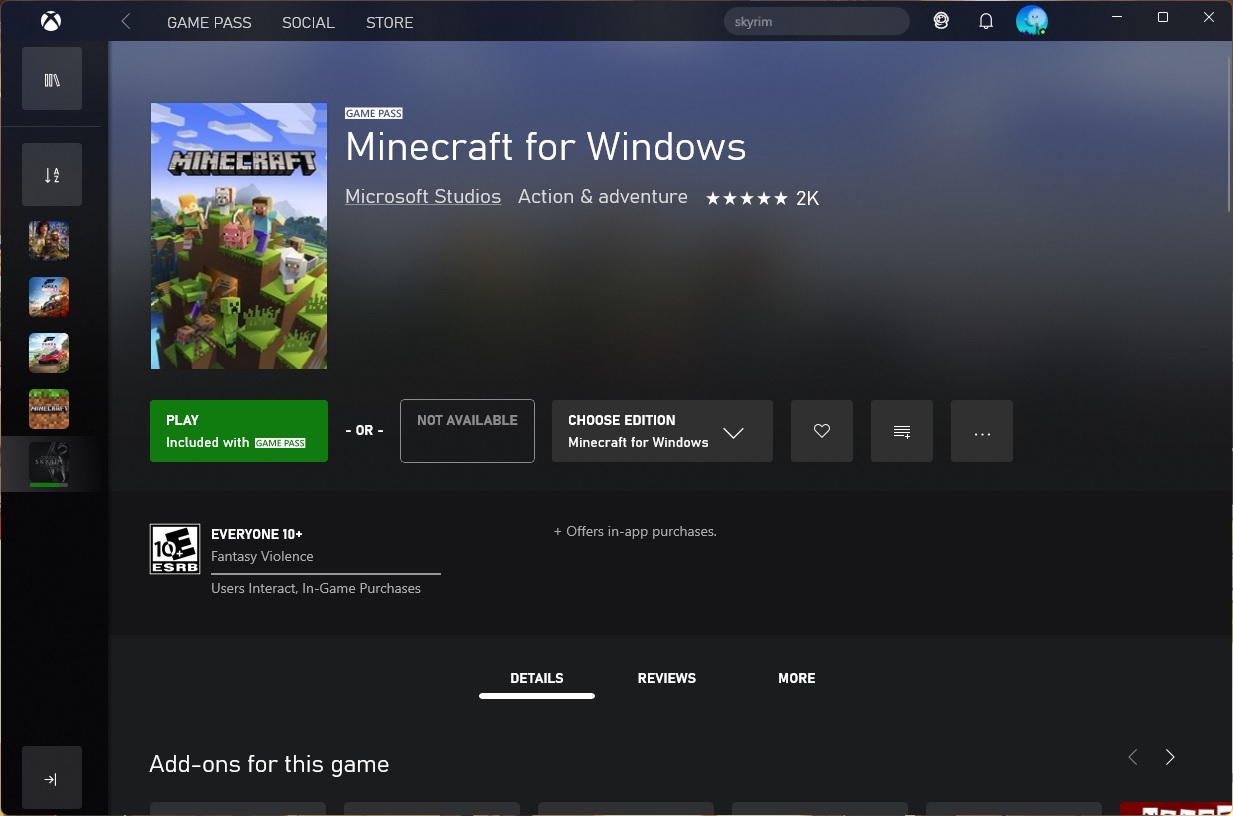This screenshot has height=816, width=1233.
Task: Click the search box containing skyrim
Action: point(816,21)
